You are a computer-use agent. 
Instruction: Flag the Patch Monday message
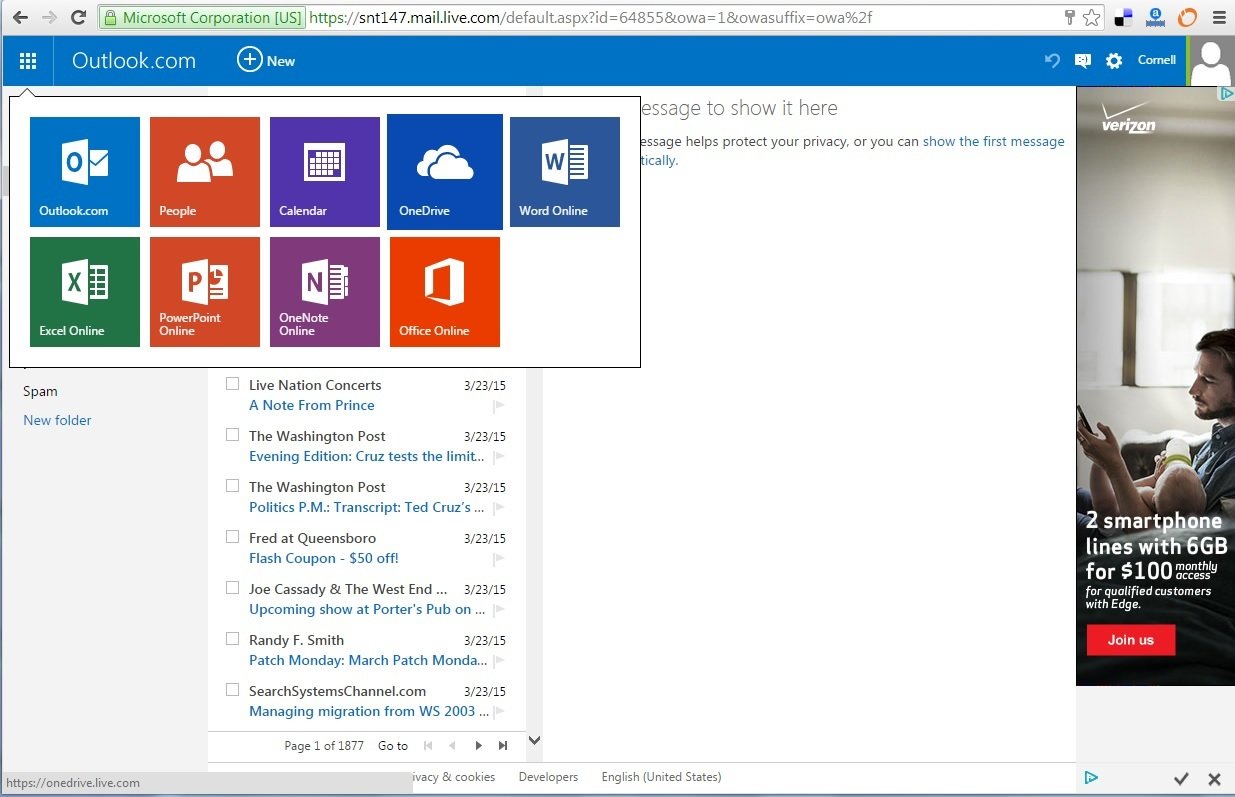(498, 661)
